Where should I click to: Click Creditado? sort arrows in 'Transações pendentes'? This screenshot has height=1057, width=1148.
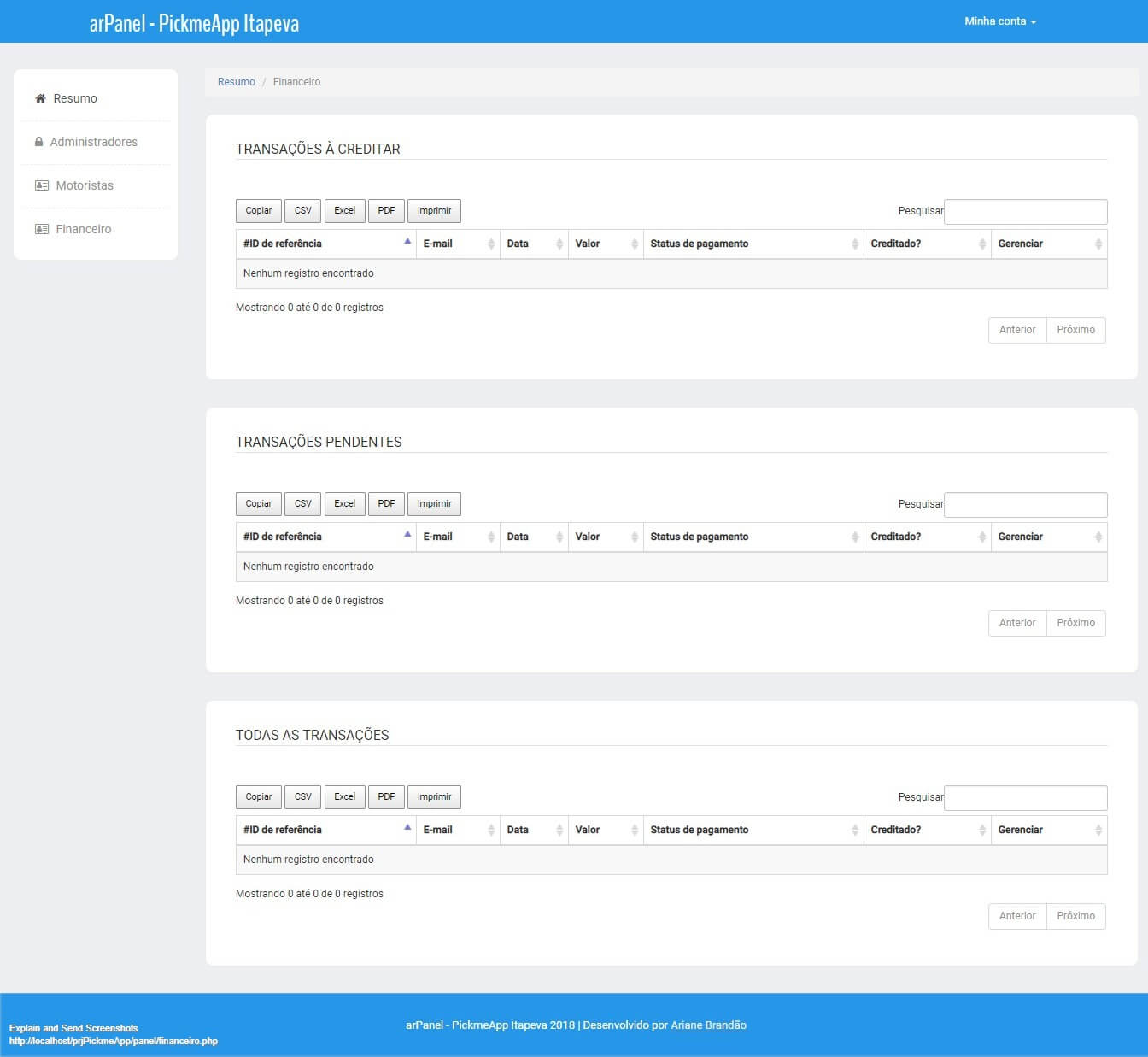click(x=982, y=537)
